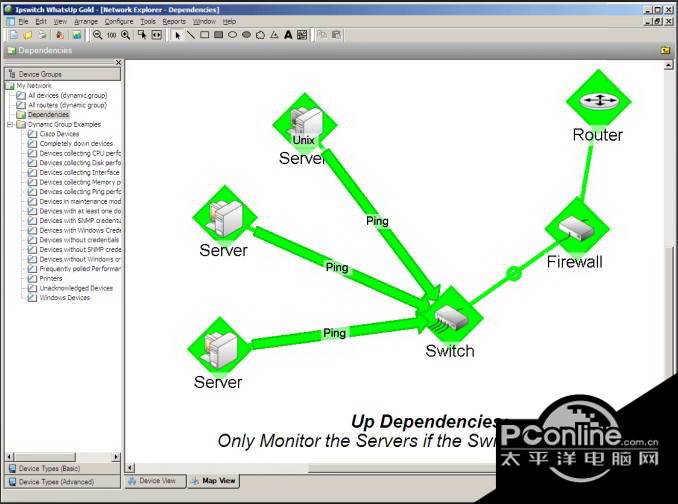Screen dimensions: 678x504
Task: Select Devices in maintenance mode group
Action: (x=80, y=201)
